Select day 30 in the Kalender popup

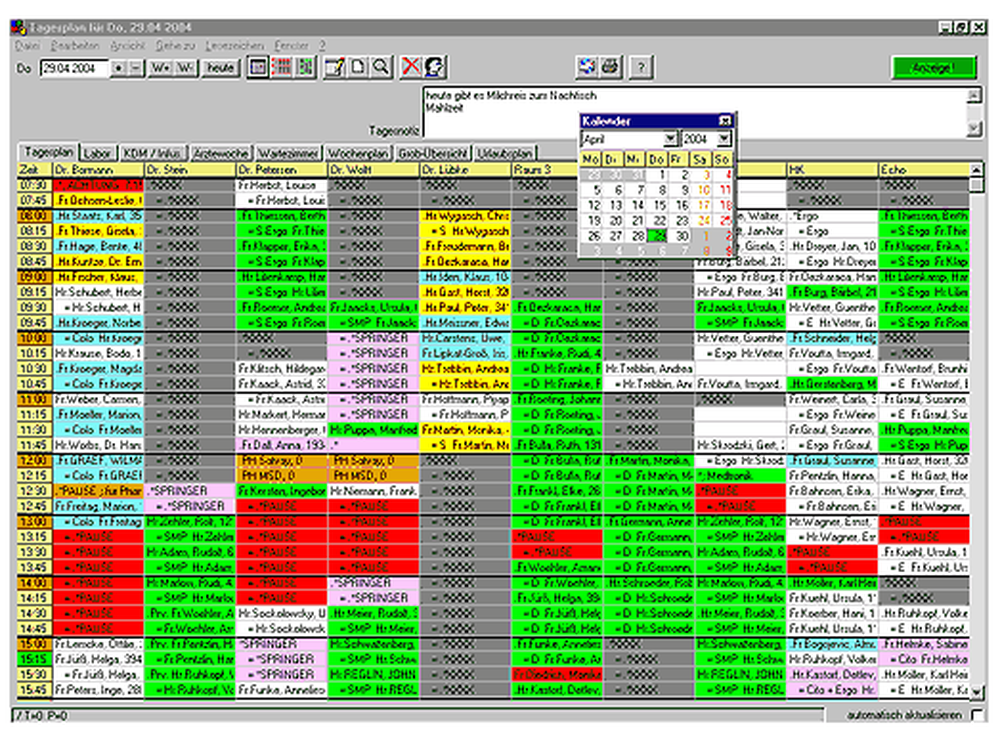click(x=683, y=235)
